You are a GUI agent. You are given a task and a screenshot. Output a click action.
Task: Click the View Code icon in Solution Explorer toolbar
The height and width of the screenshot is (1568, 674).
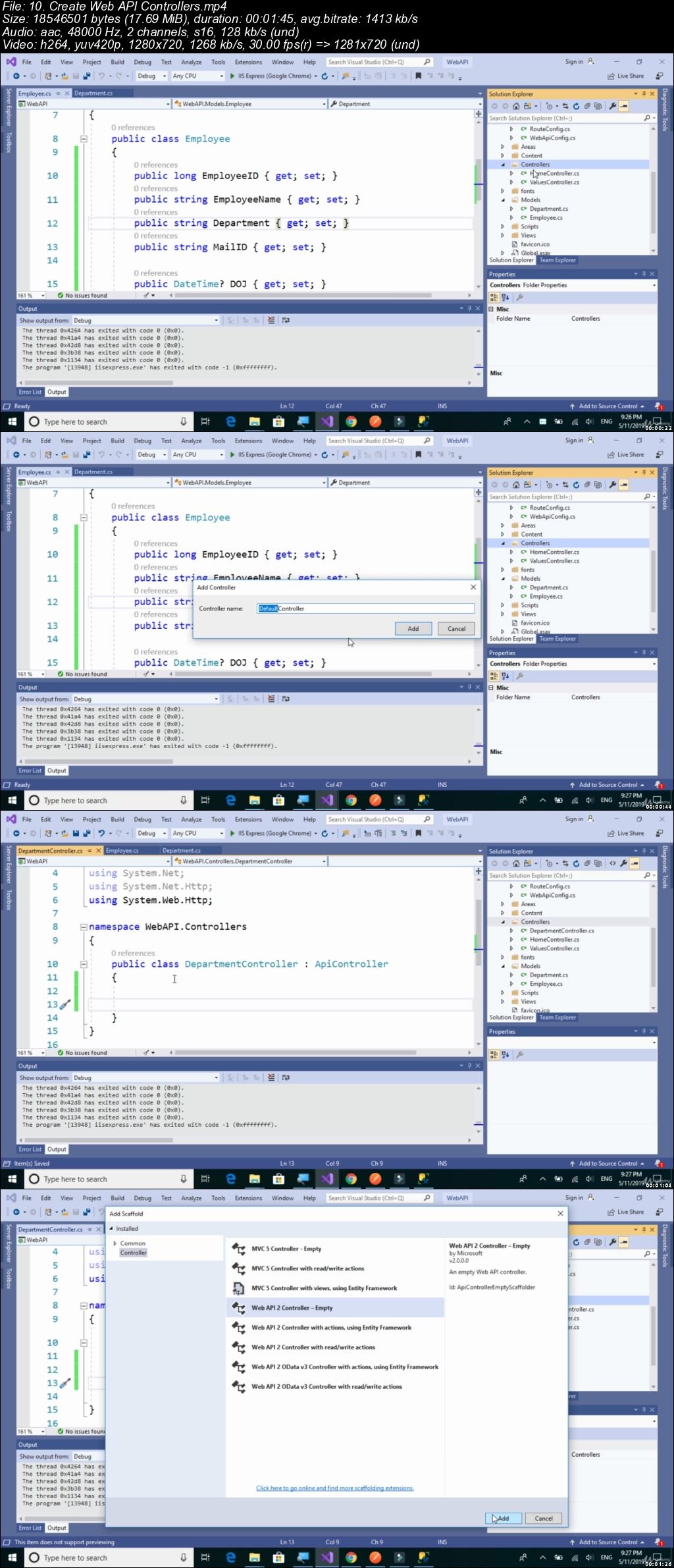click(x=613, y=863)
